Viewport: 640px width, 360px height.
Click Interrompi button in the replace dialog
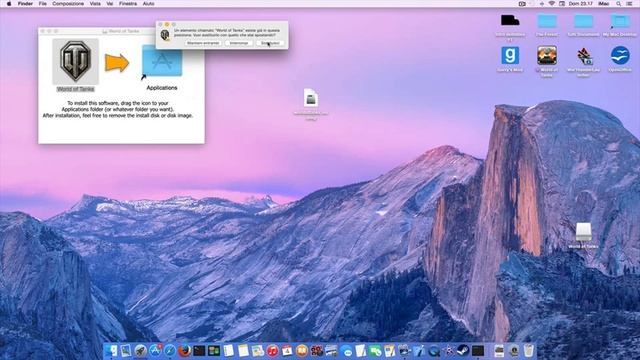point(239,43)
